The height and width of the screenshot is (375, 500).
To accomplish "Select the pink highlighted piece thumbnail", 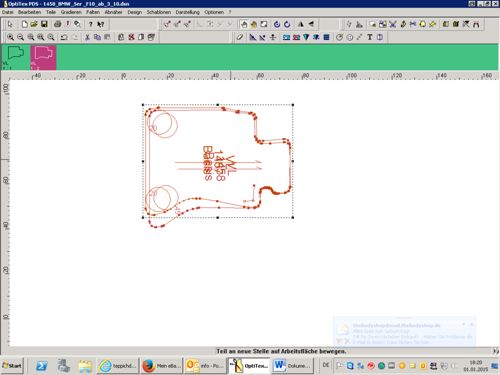I will [x=43, y=58].
